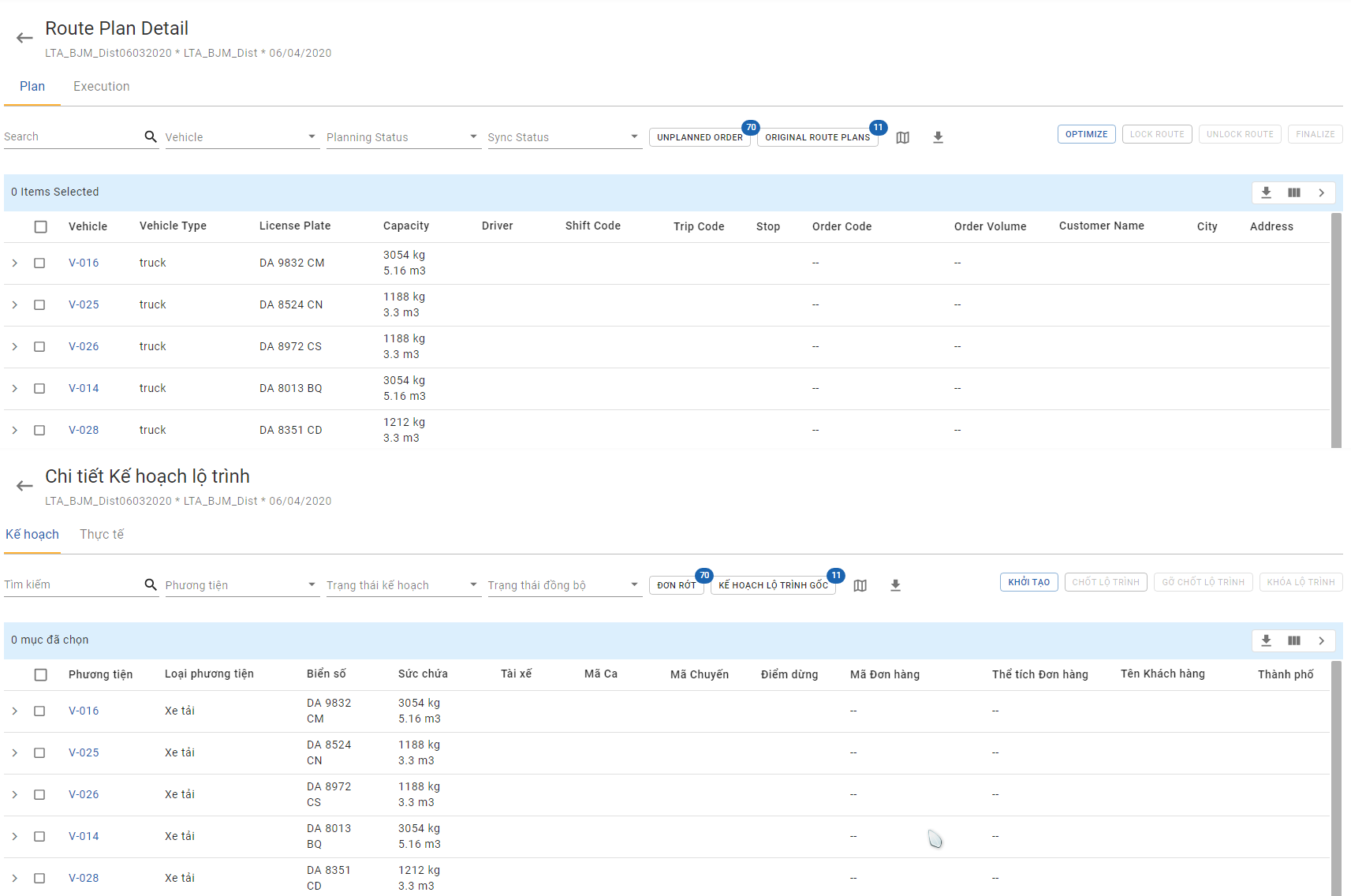
Task: Open map view next to Kế hoạch lộ trình gốc
Action: pos(860,585)
